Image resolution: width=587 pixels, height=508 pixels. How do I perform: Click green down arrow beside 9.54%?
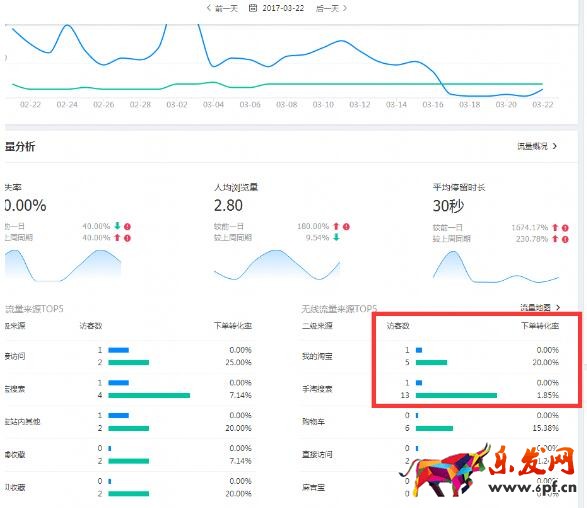point(336,237)
